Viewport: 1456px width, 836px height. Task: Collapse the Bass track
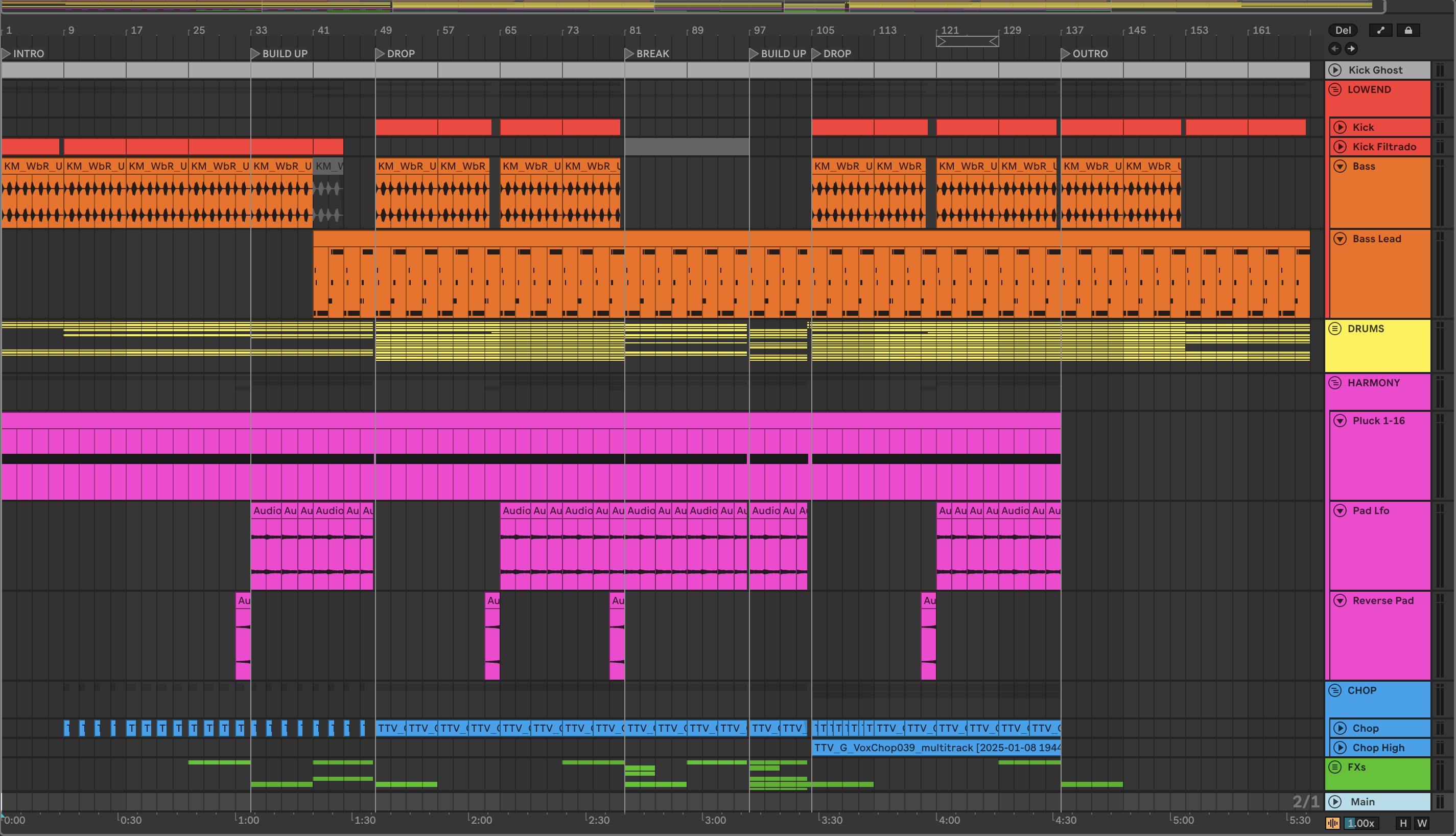[x=1340, y=167]
